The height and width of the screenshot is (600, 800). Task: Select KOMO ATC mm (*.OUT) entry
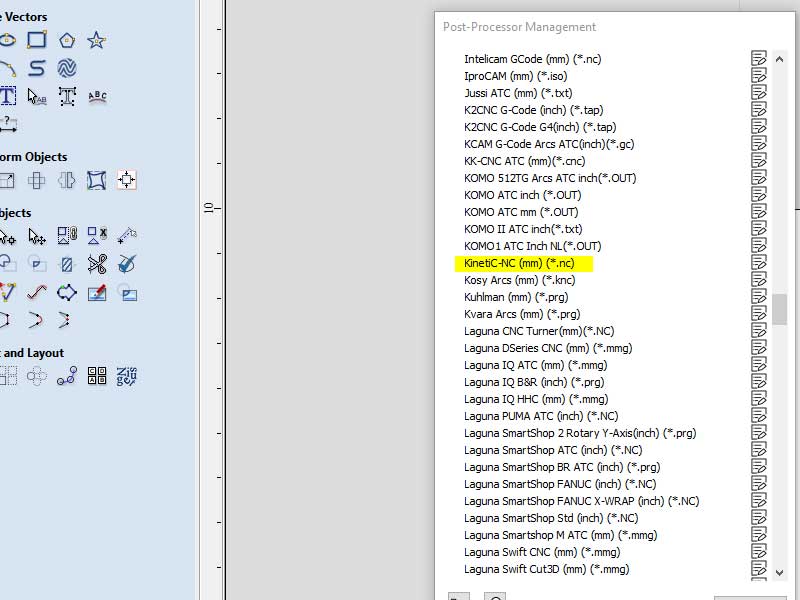coord(521,212)
